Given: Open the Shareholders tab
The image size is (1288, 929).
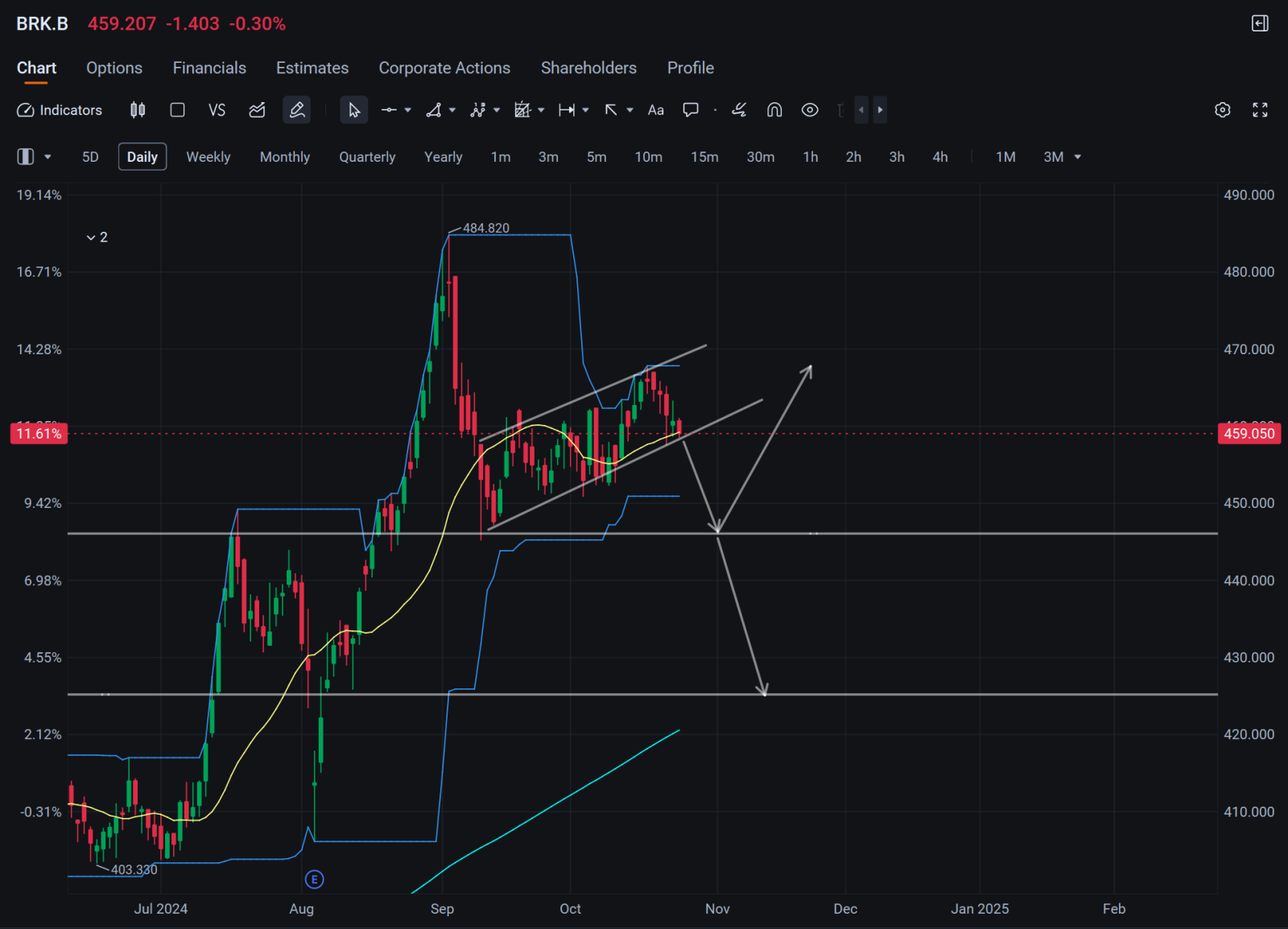Looking at the screenshot, I should [588, 68].
